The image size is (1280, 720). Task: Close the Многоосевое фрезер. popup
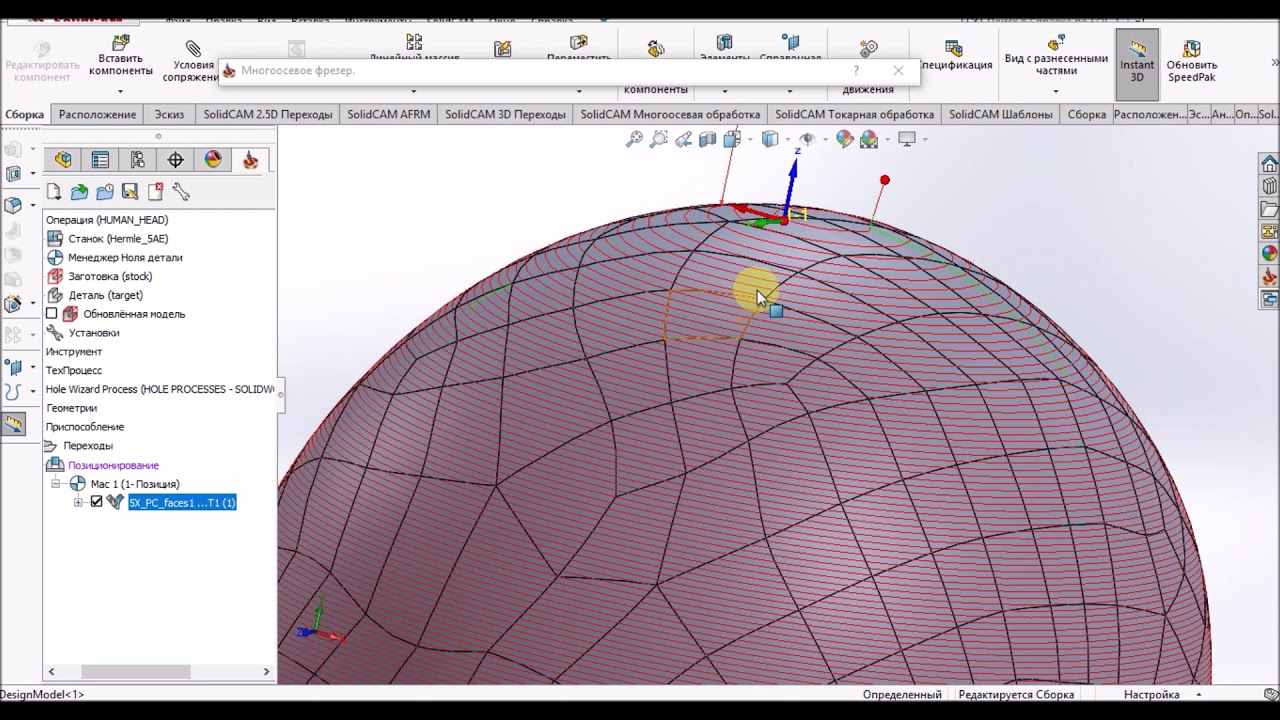898,70
